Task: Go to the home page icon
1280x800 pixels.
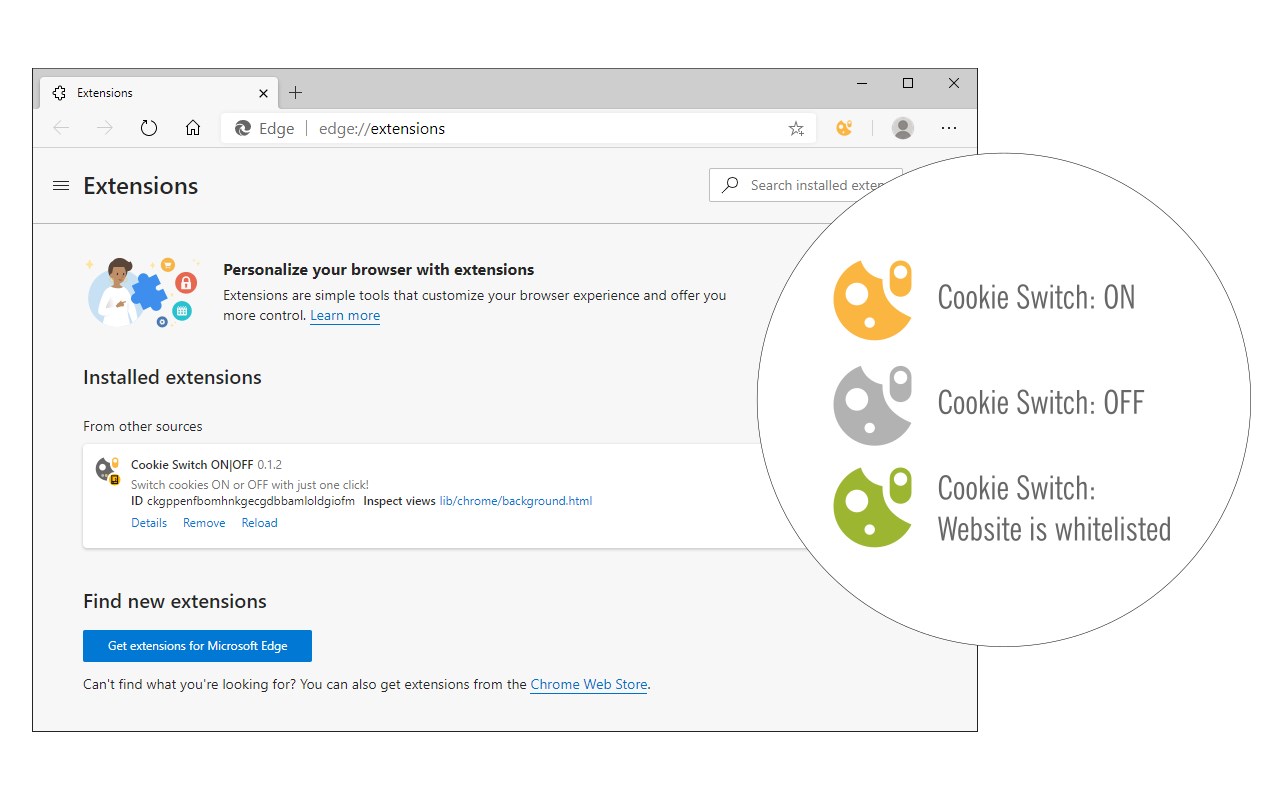Action: point(193,128)
